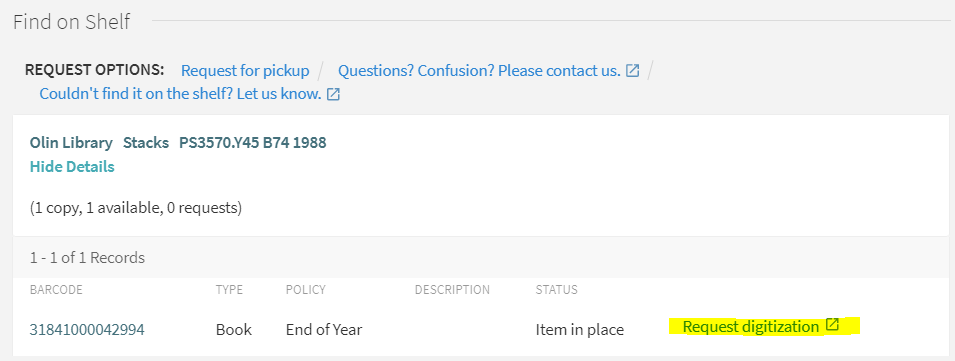Click the 'End of Year' policy cell
The width and height of the screenshot is (955, 361).
pyautogui.click(x=324, y=329)
